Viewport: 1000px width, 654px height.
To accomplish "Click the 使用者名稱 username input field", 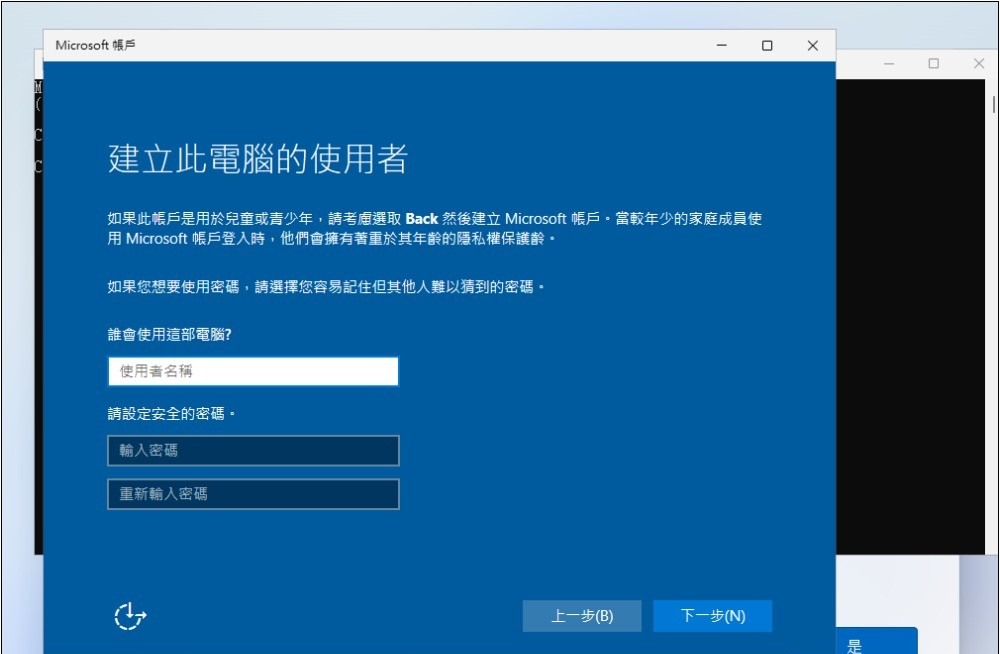I will [x=253, y=371].
